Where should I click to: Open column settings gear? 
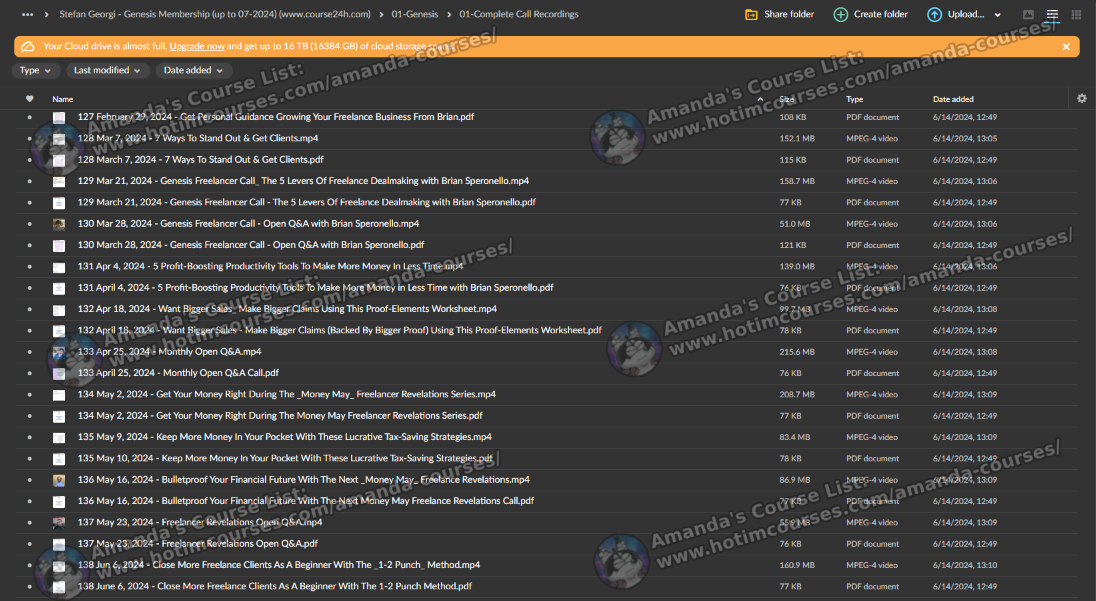pyautogui.click(x=1081, y=98)
